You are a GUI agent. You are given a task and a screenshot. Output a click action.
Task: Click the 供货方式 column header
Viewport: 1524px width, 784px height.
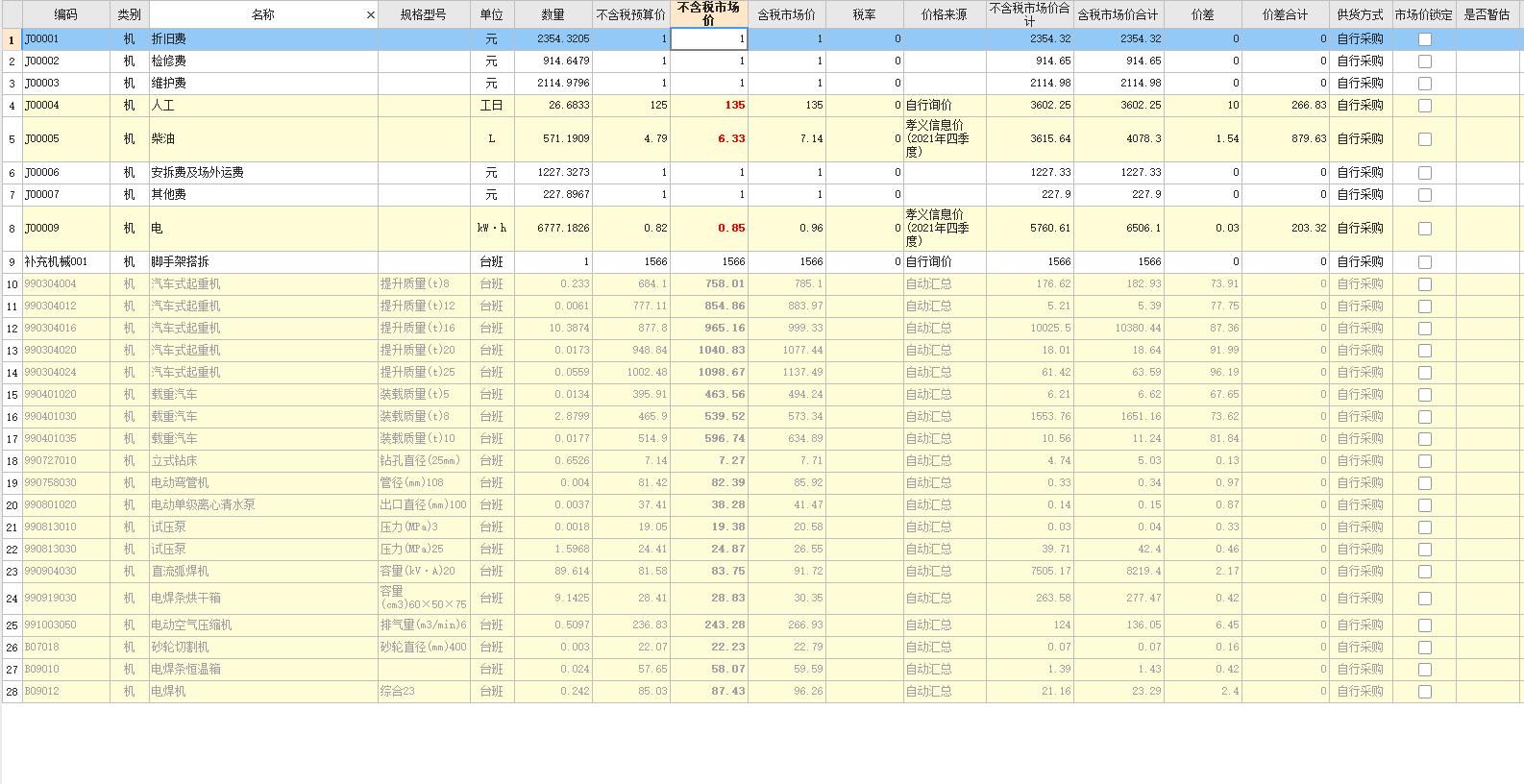point(1361,14)
